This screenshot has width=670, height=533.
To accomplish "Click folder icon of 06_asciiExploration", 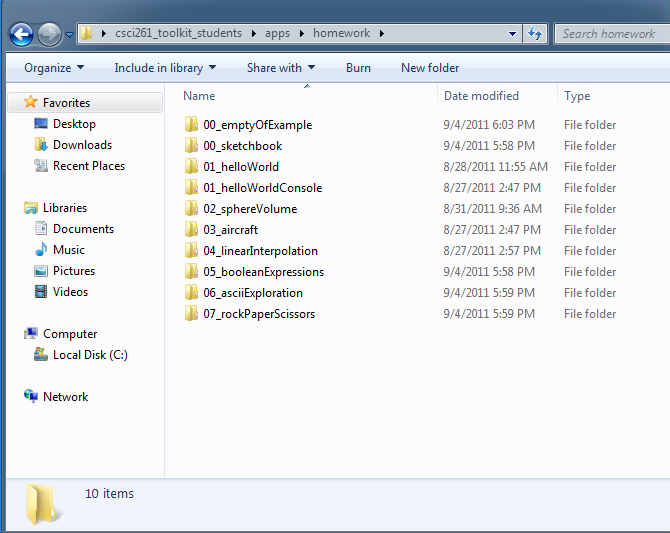I will (191, 292).
